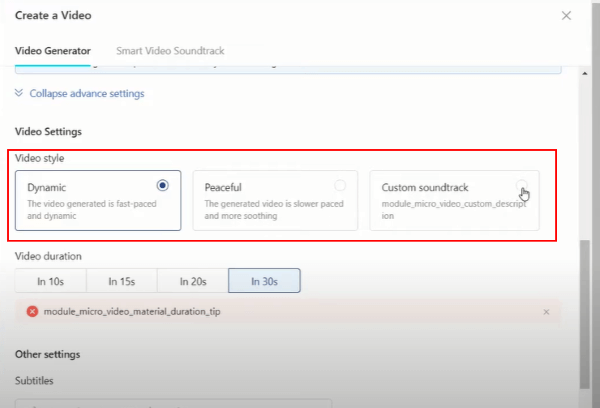Collapse advance settings via the link text
This screenshot has width=600, height=408.
click(x=87, y=94)
